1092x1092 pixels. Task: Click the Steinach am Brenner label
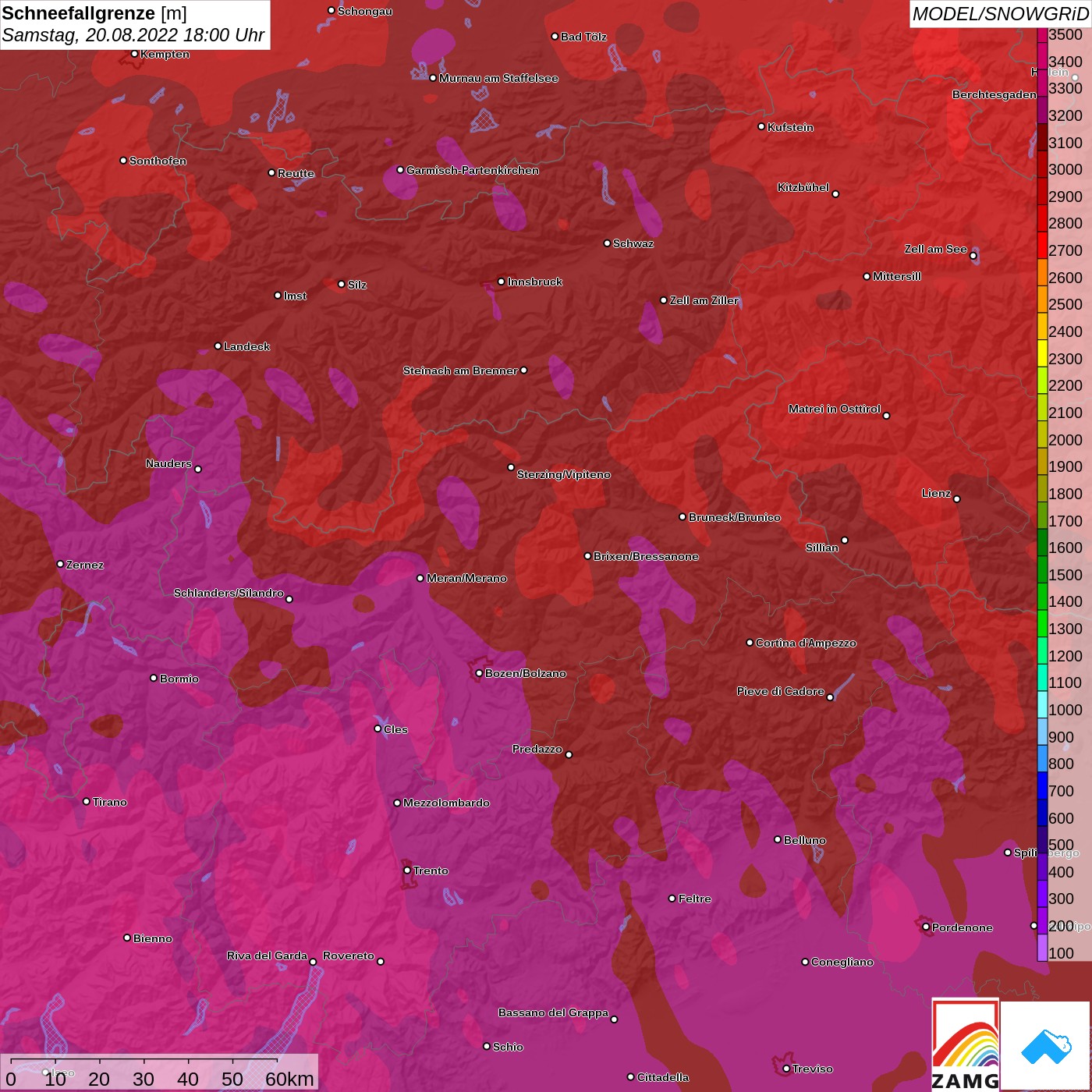459,370
